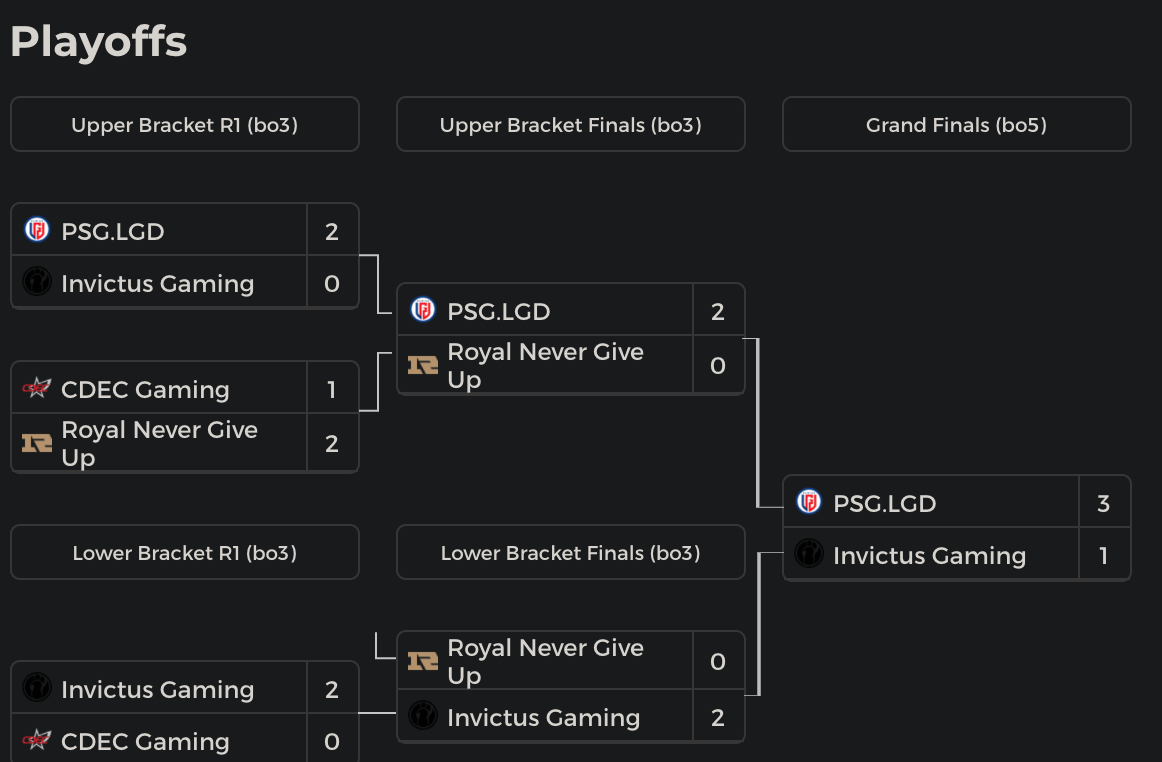Click PSG.LGD logo in Grand Finals match
The image size is (1162, 762).
(x=809, y=502)
